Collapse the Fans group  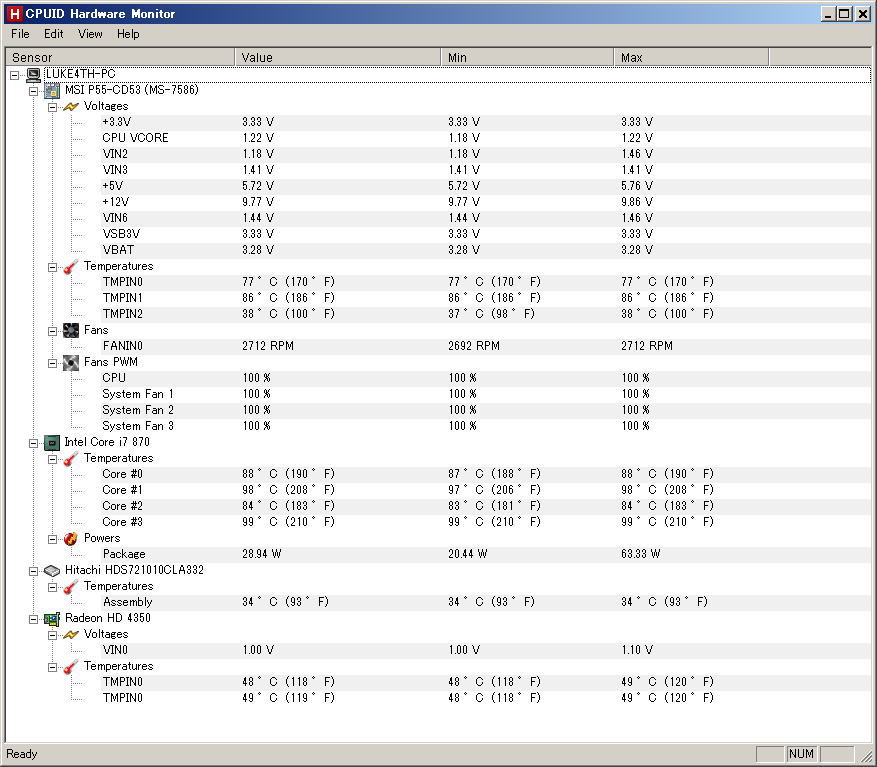pos(53,331)
